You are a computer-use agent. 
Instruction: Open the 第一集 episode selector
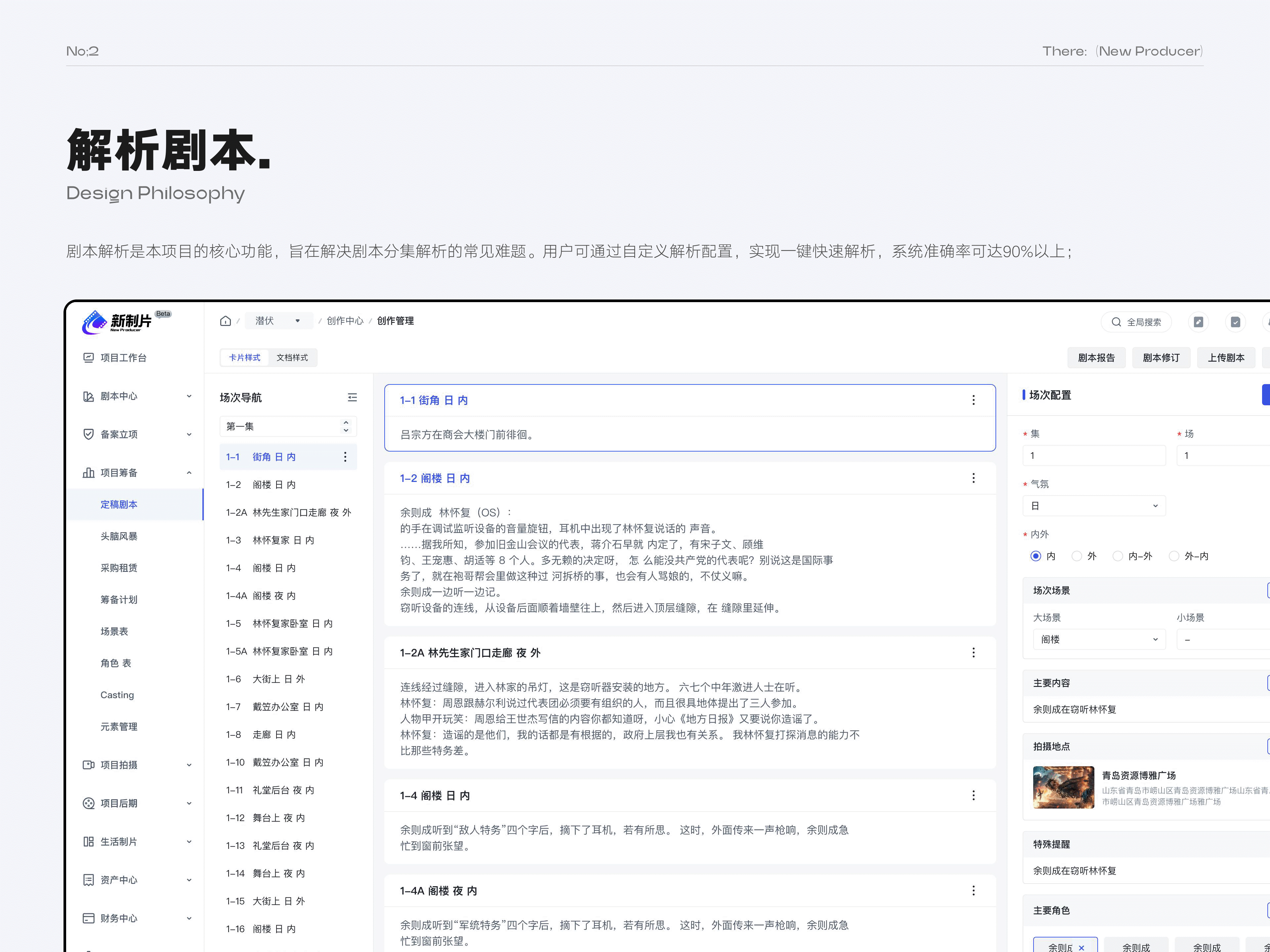[288, 426]
